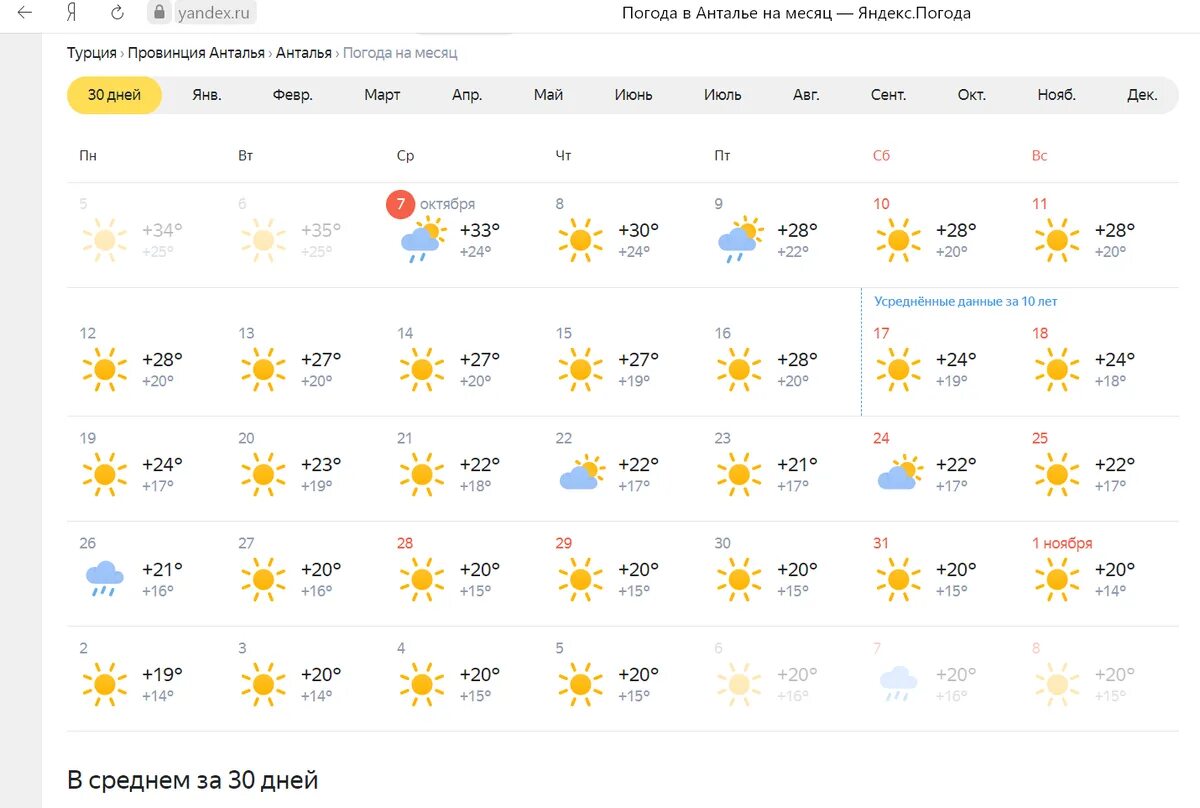Click the Yandex home icon
Screen dimensions: 1200x808
point(71,13)
